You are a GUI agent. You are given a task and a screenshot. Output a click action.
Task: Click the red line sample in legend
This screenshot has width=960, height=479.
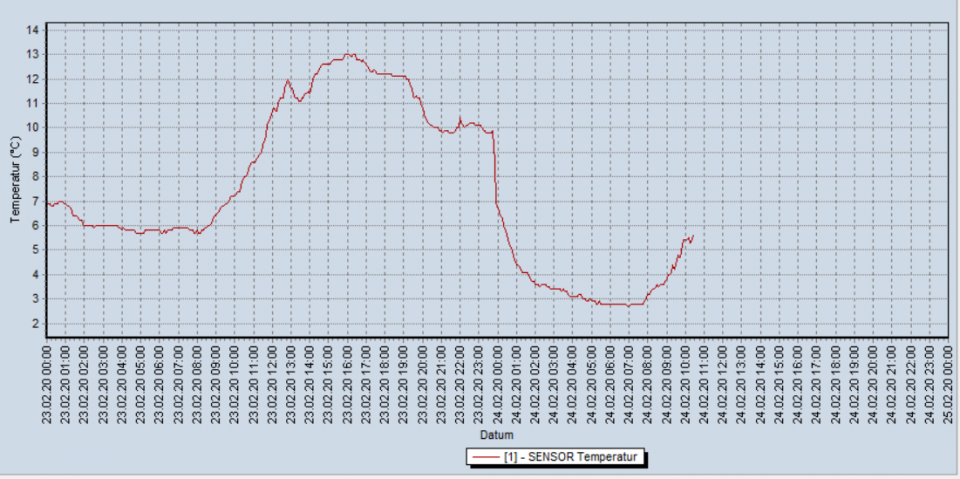(x=485, y=457)
